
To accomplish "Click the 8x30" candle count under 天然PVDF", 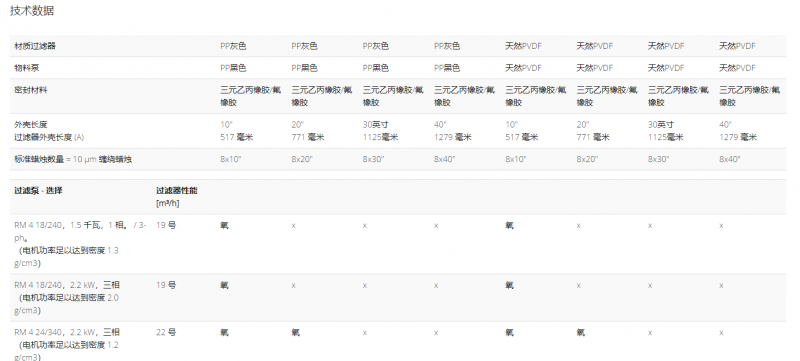I will [658, 159].
